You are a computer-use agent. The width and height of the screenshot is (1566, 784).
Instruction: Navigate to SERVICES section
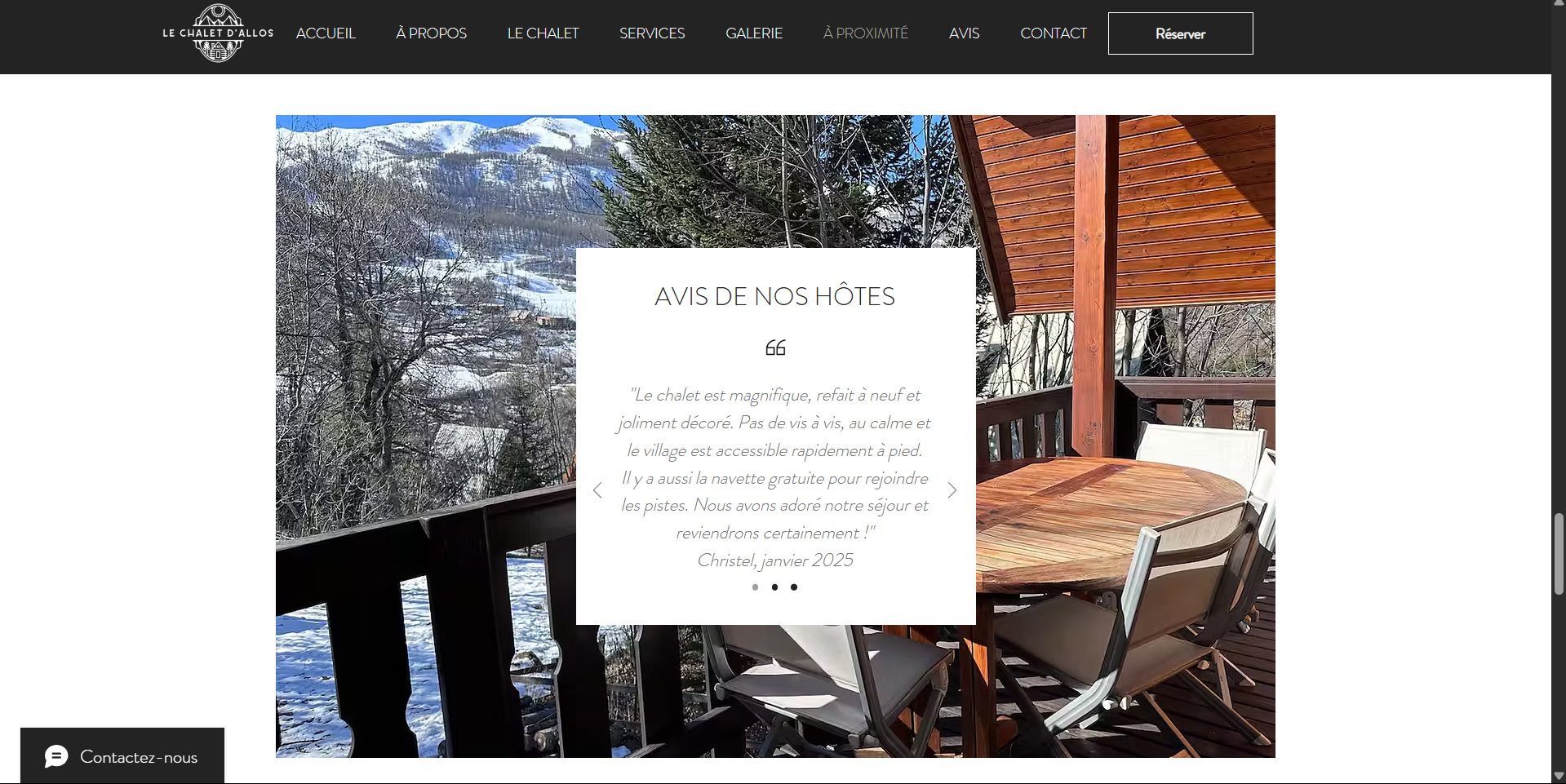652,33
